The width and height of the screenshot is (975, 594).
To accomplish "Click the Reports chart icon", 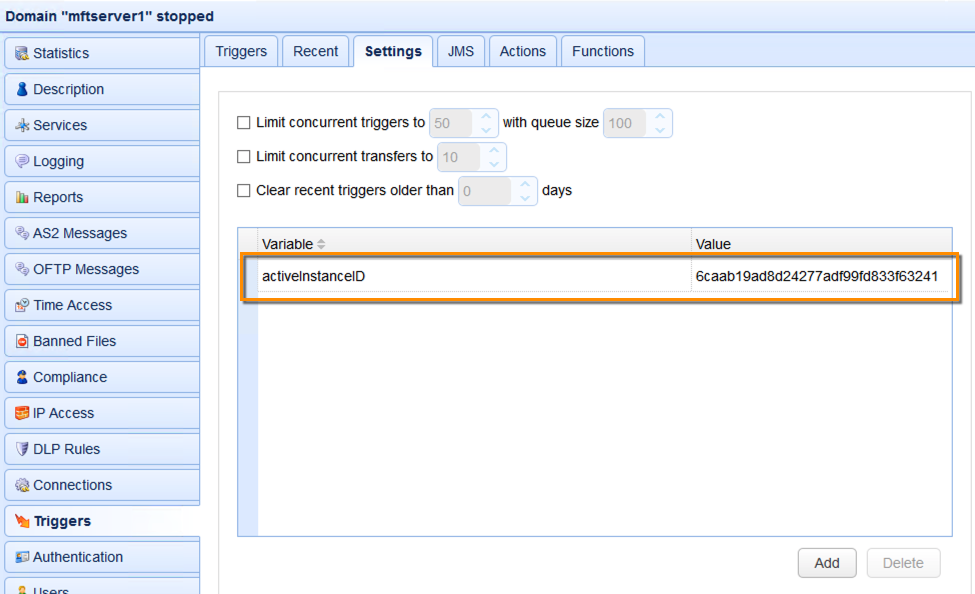I will coord(22,197).
